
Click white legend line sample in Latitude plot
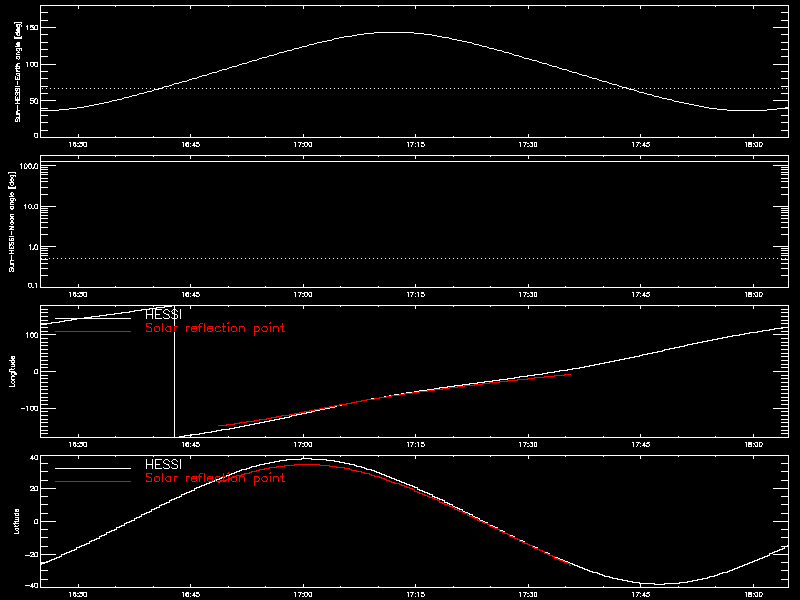[93, 468]
